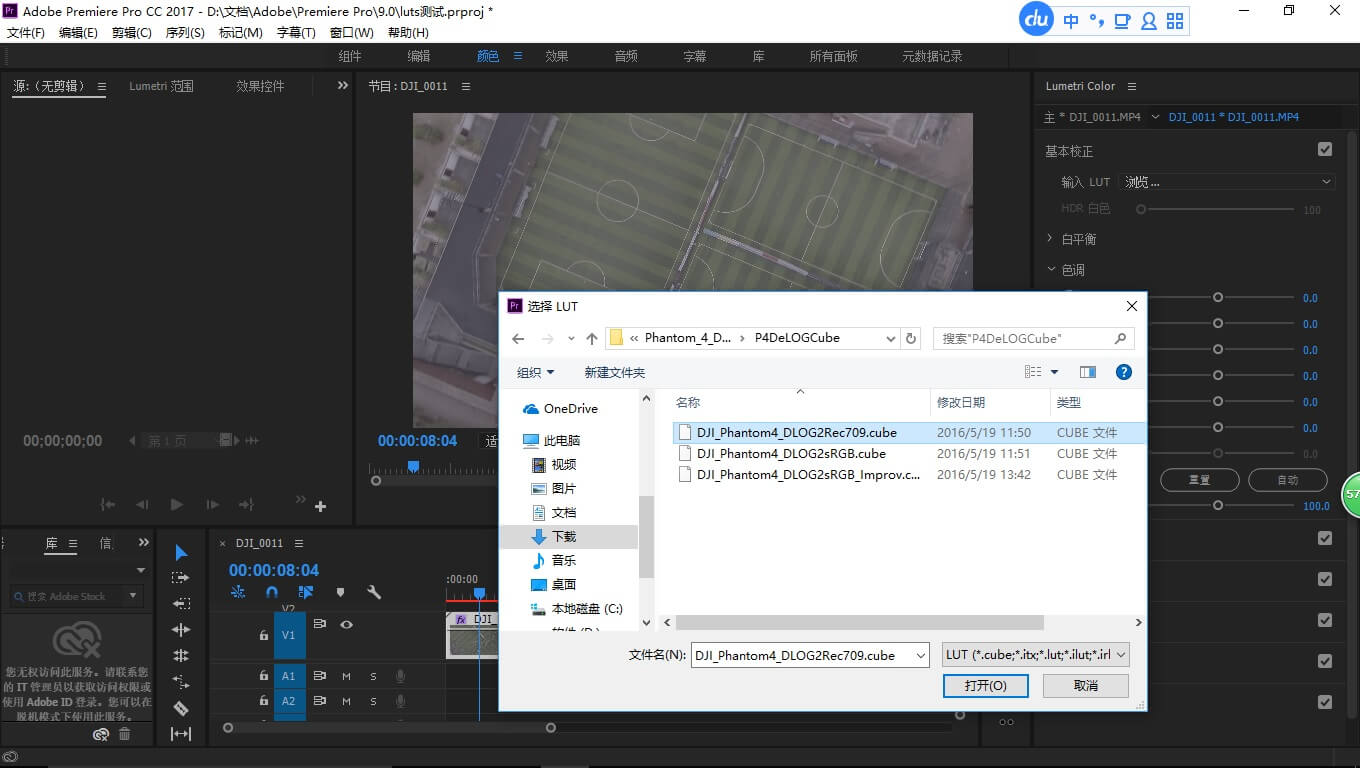1360x768 pixels.
Task: Mute audio track A1
Action: (346, 676)
